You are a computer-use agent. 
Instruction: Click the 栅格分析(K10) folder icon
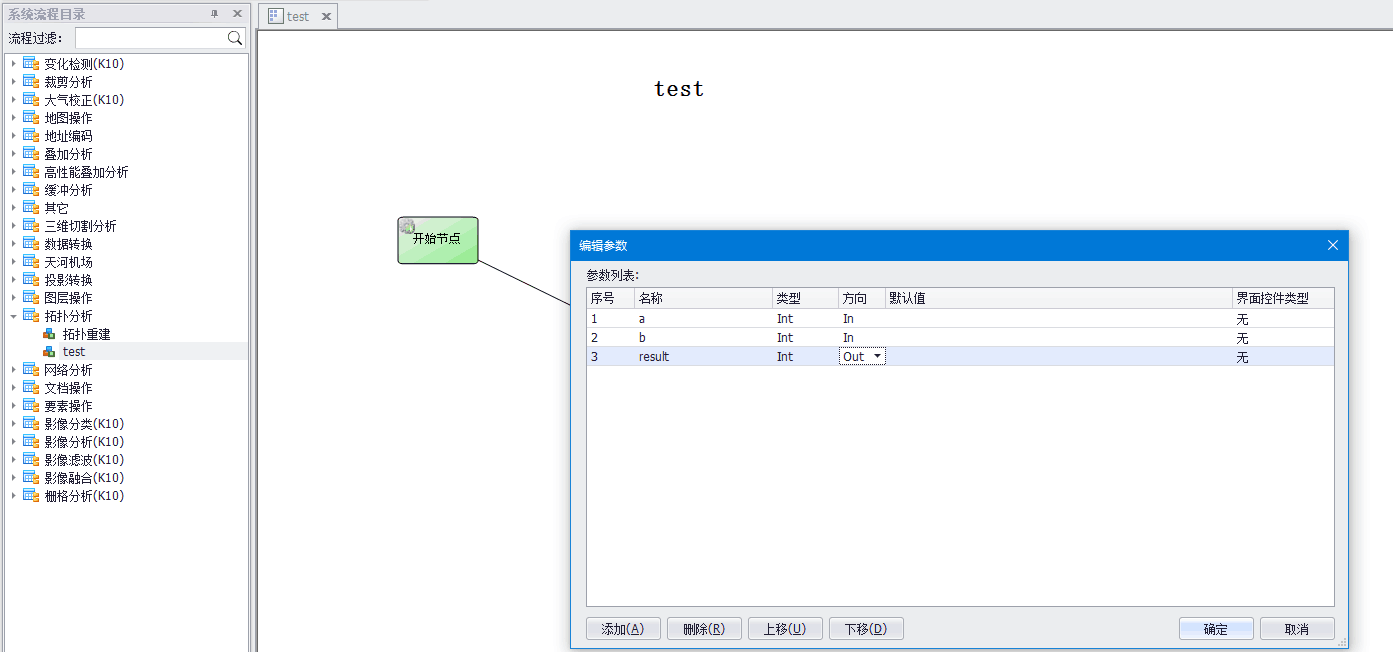pyautogui.click(x=31, y=496)
